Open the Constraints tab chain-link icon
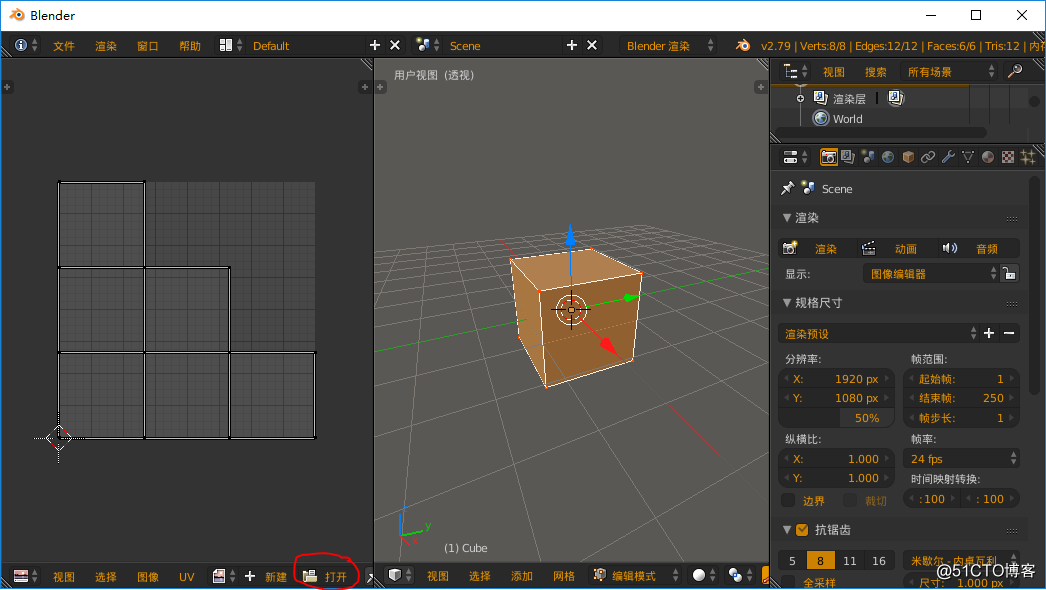 point(928,157)
